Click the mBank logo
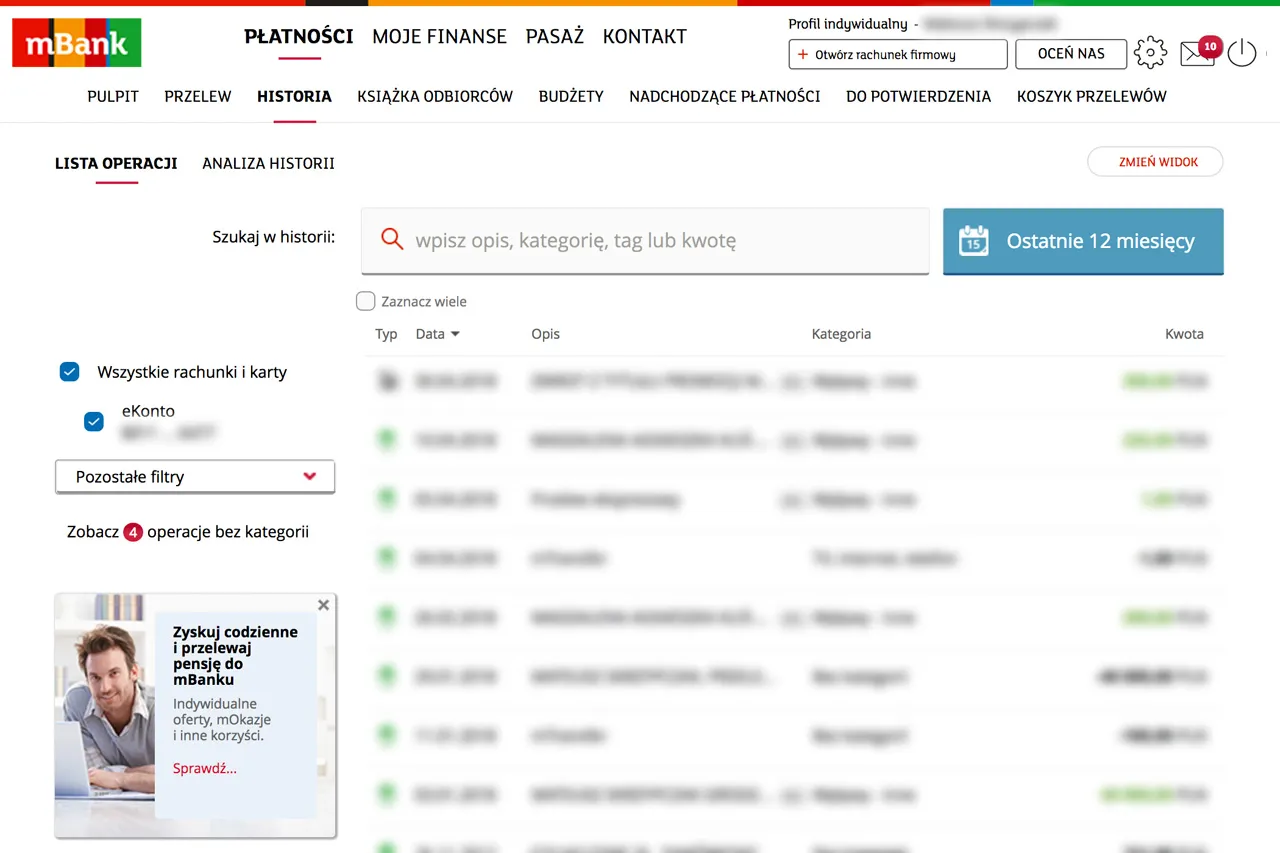The width and height of the screenshot is (1280, 853). [77, 43]
